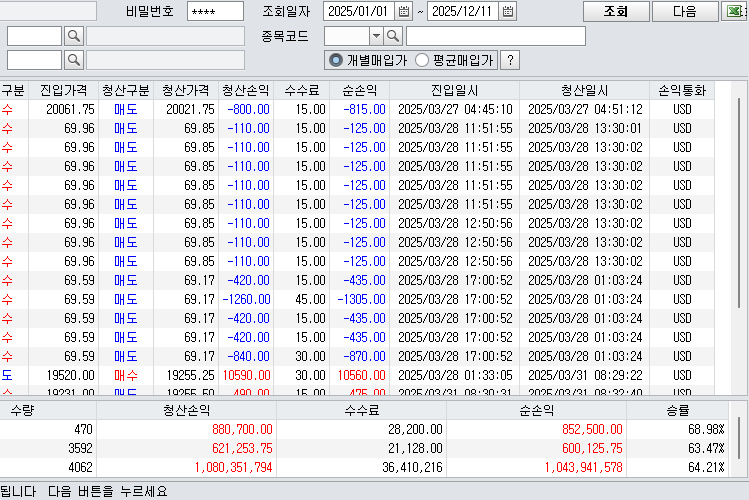749x500 pixels.
Task: Select net profit cell -1305.00
Action: point(362,299)
